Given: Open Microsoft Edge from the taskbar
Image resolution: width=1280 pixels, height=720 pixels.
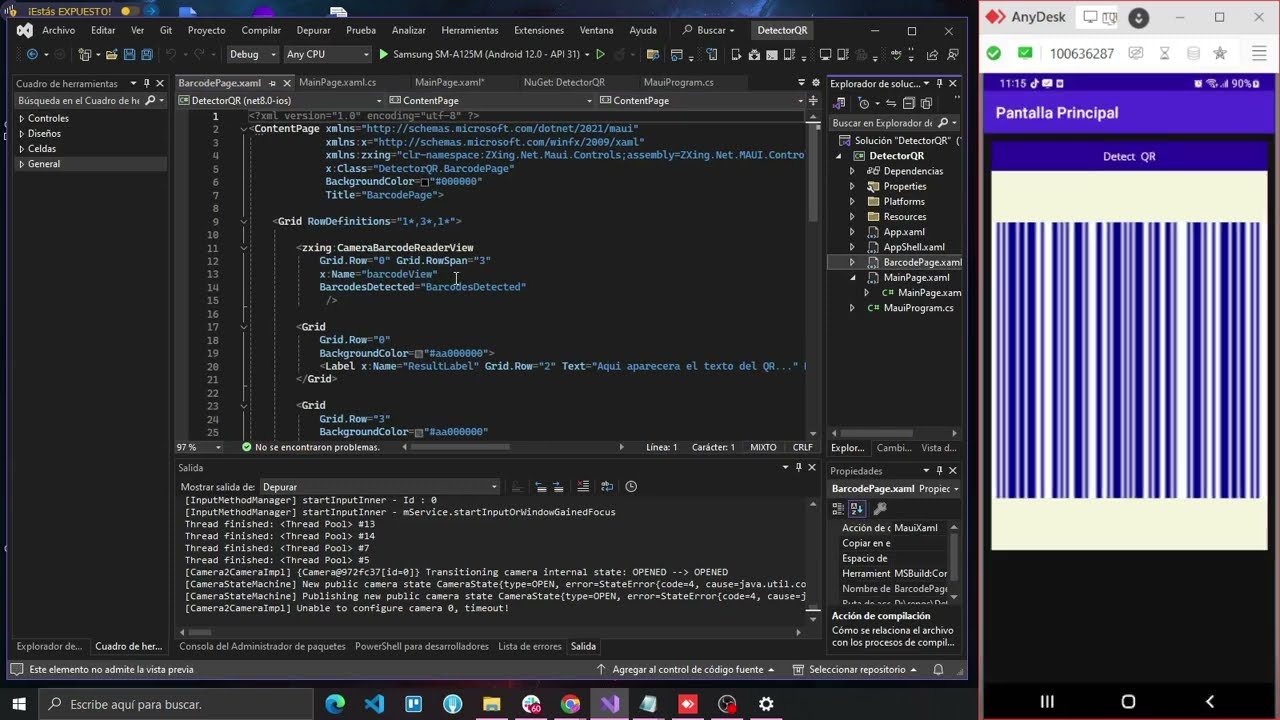Looking at the screenshot, I should [335, 704].
